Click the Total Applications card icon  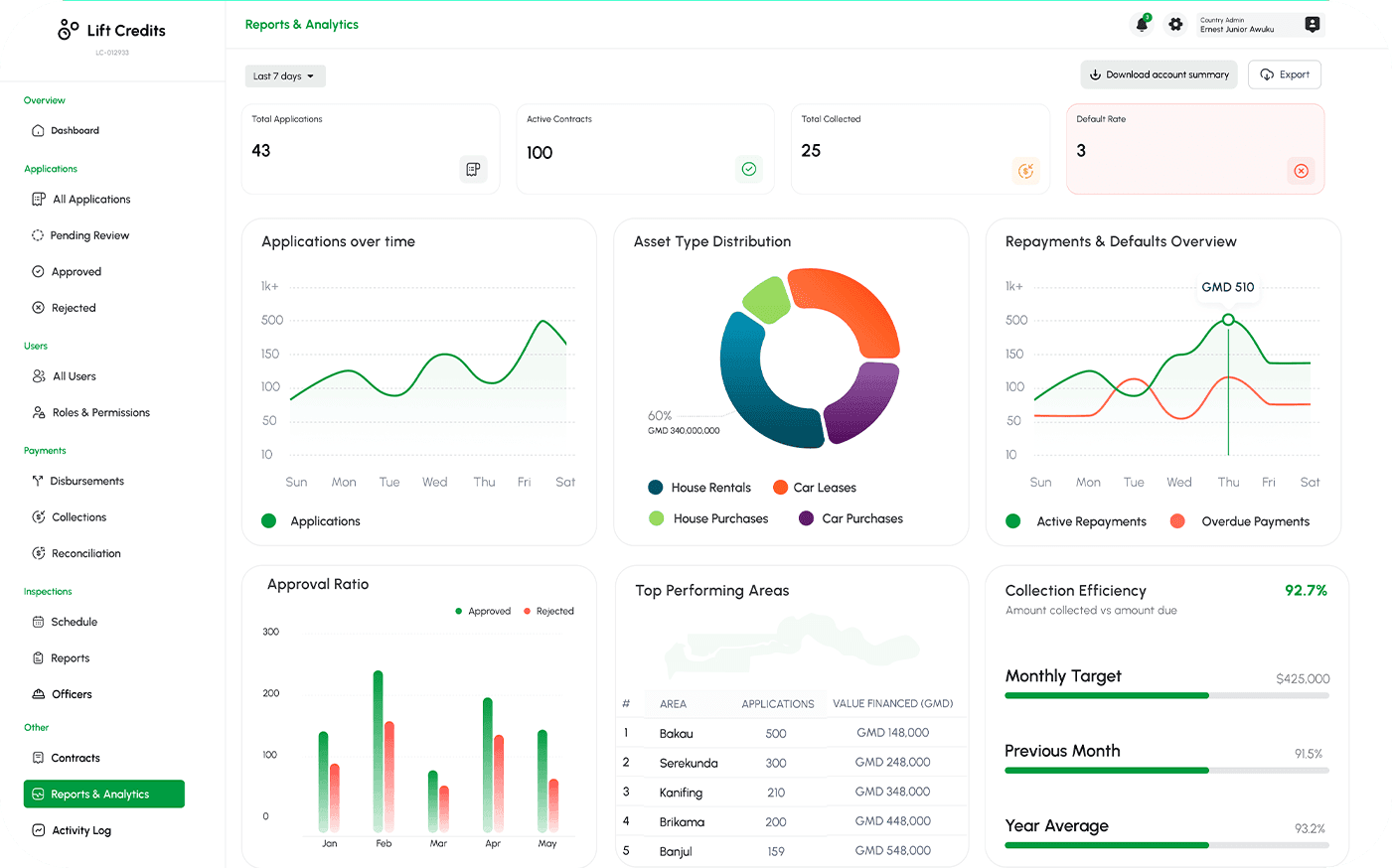(473, 169)
